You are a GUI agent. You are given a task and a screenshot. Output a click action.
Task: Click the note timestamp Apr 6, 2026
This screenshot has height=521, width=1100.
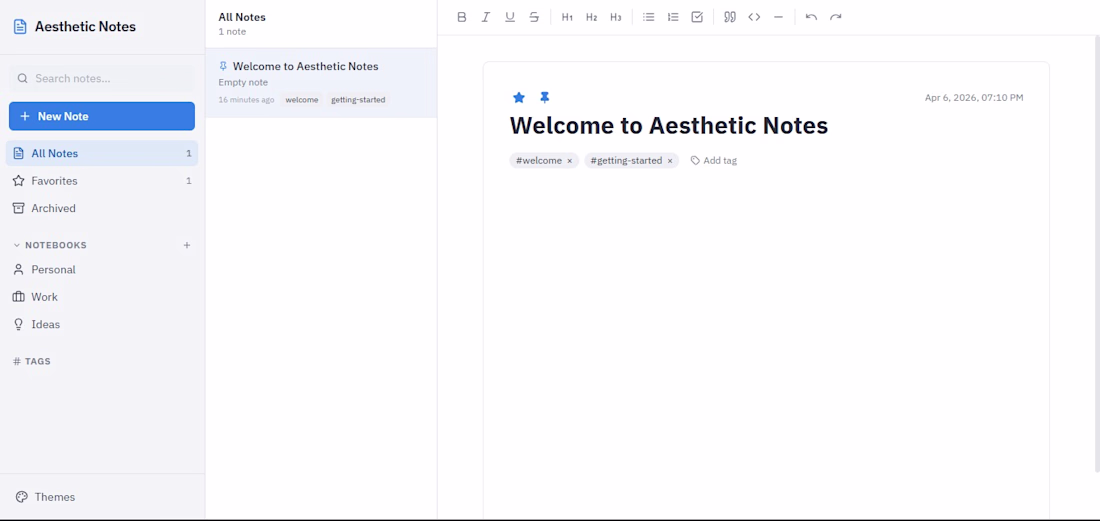pos(974,97)
